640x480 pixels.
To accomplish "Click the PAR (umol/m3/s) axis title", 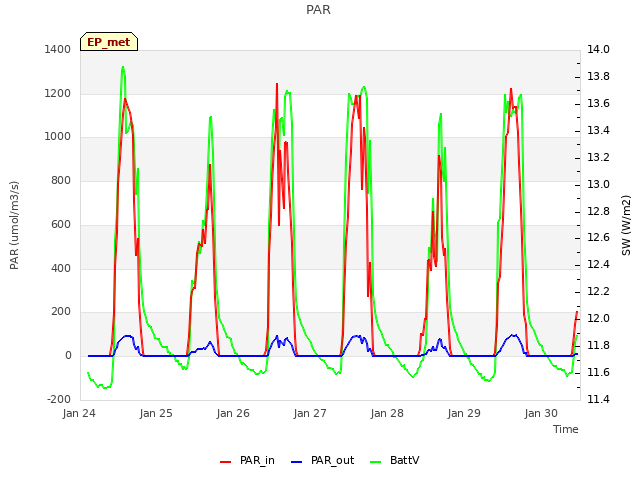I will tap(14, 225).
